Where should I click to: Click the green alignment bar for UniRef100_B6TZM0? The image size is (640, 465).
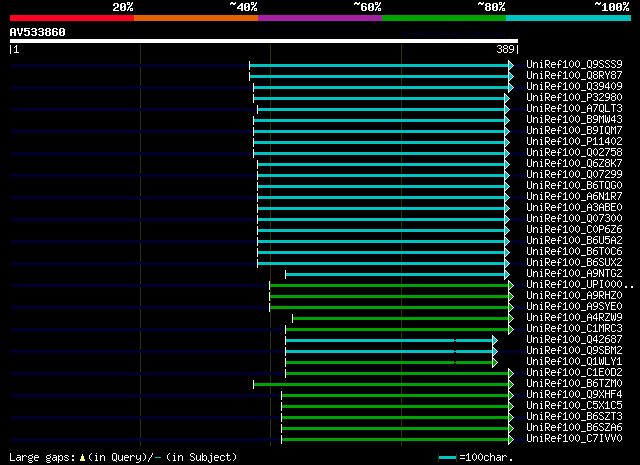[381, 385]
